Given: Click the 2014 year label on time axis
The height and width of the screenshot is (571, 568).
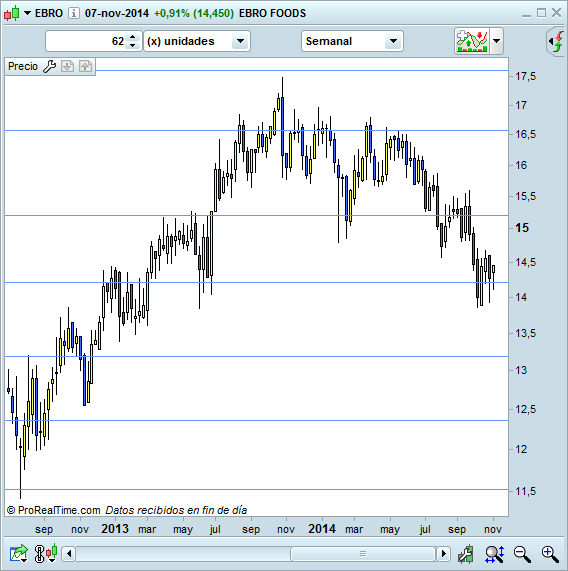Looking at the screenshot, I should (322, 529).
